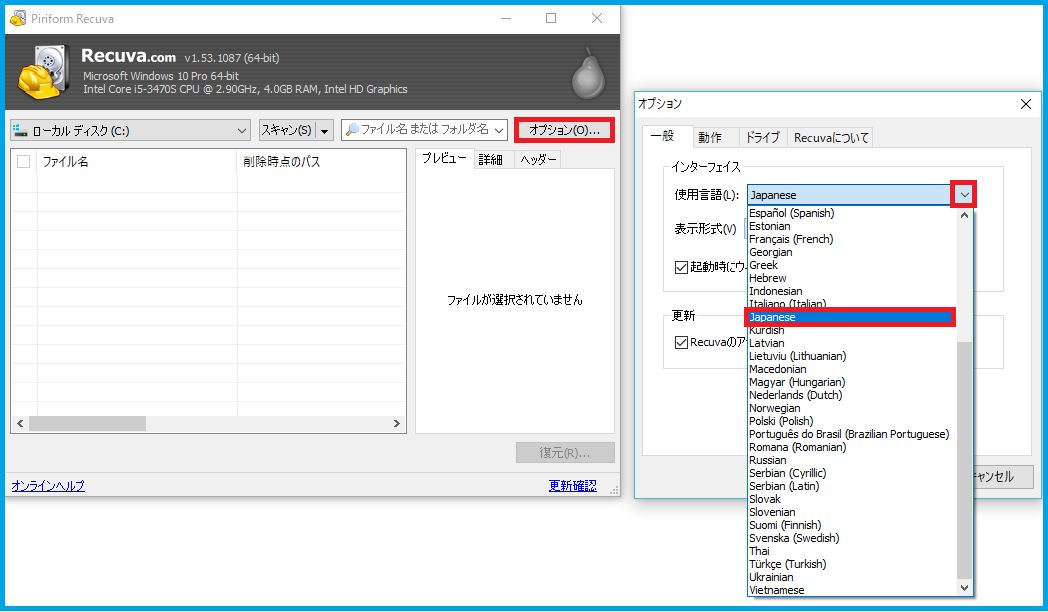Click the オプション(O)... button
Image resolution: width=1048 pixels, height=612 pixels.
click(x=564, y=130)
